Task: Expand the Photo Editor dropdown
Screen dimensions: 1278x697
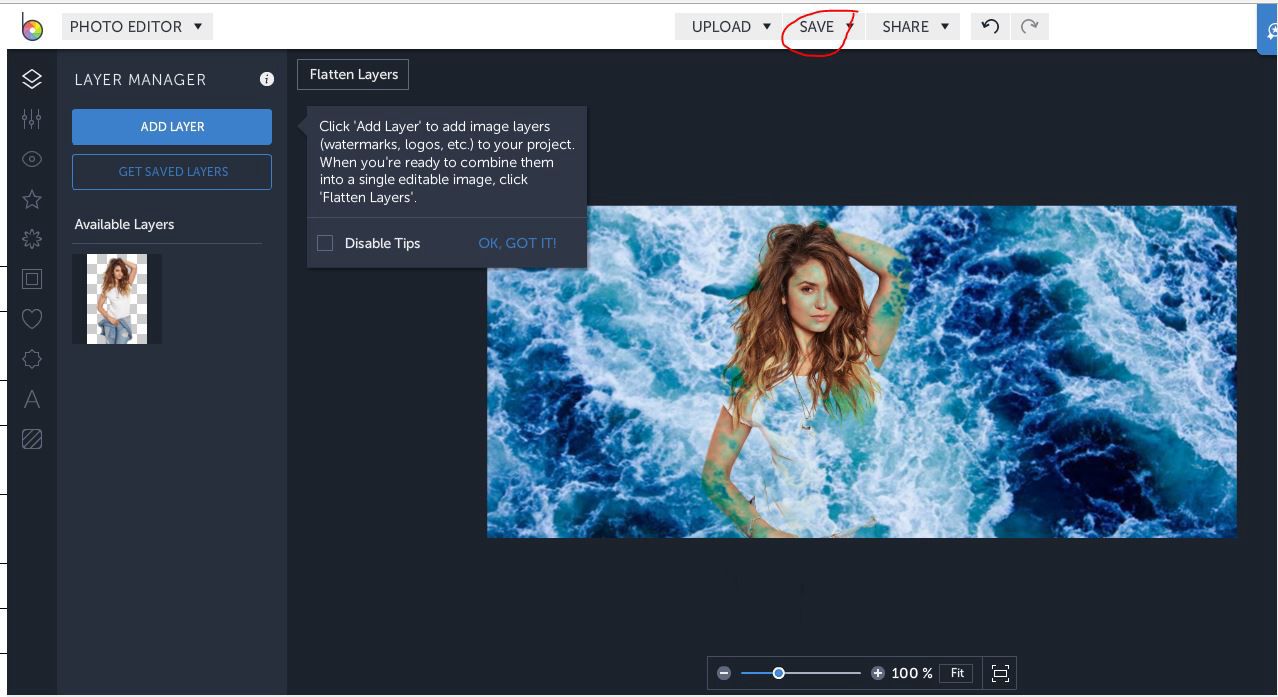Action: click(x=136, y=26)
